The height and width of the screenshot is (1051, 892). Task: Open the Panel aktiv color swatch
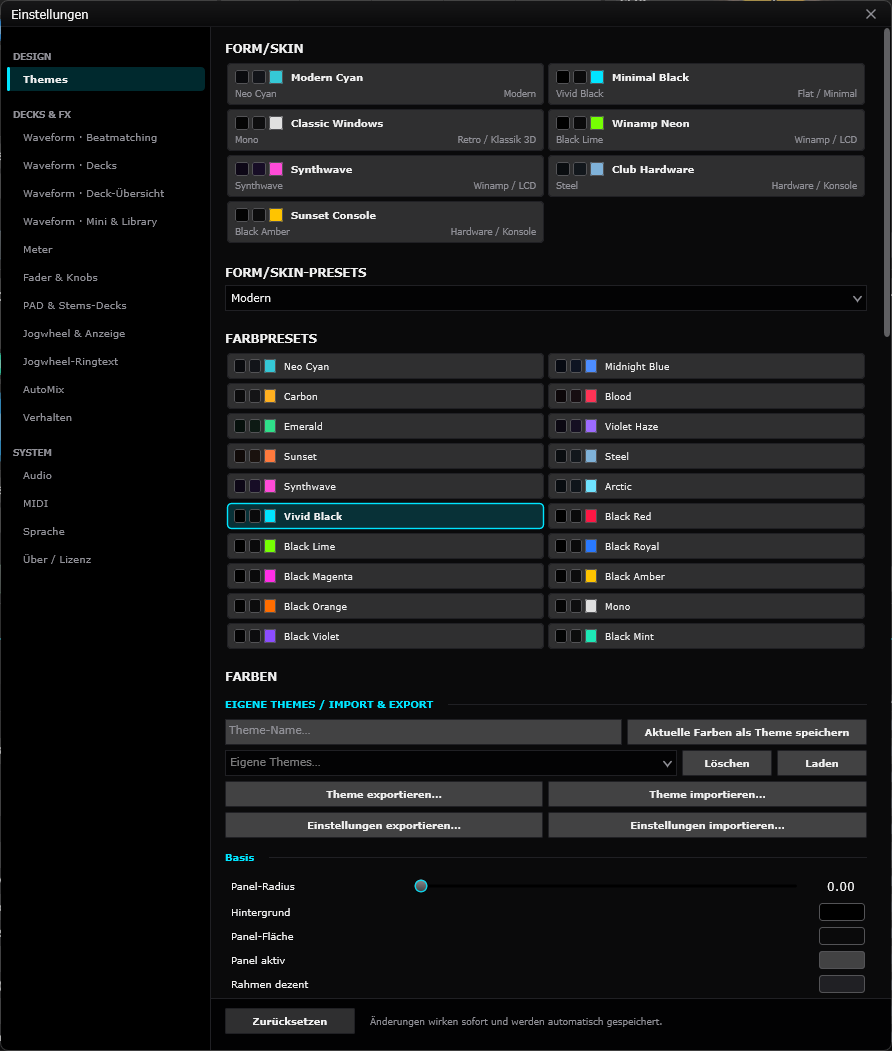coord(842,961)
